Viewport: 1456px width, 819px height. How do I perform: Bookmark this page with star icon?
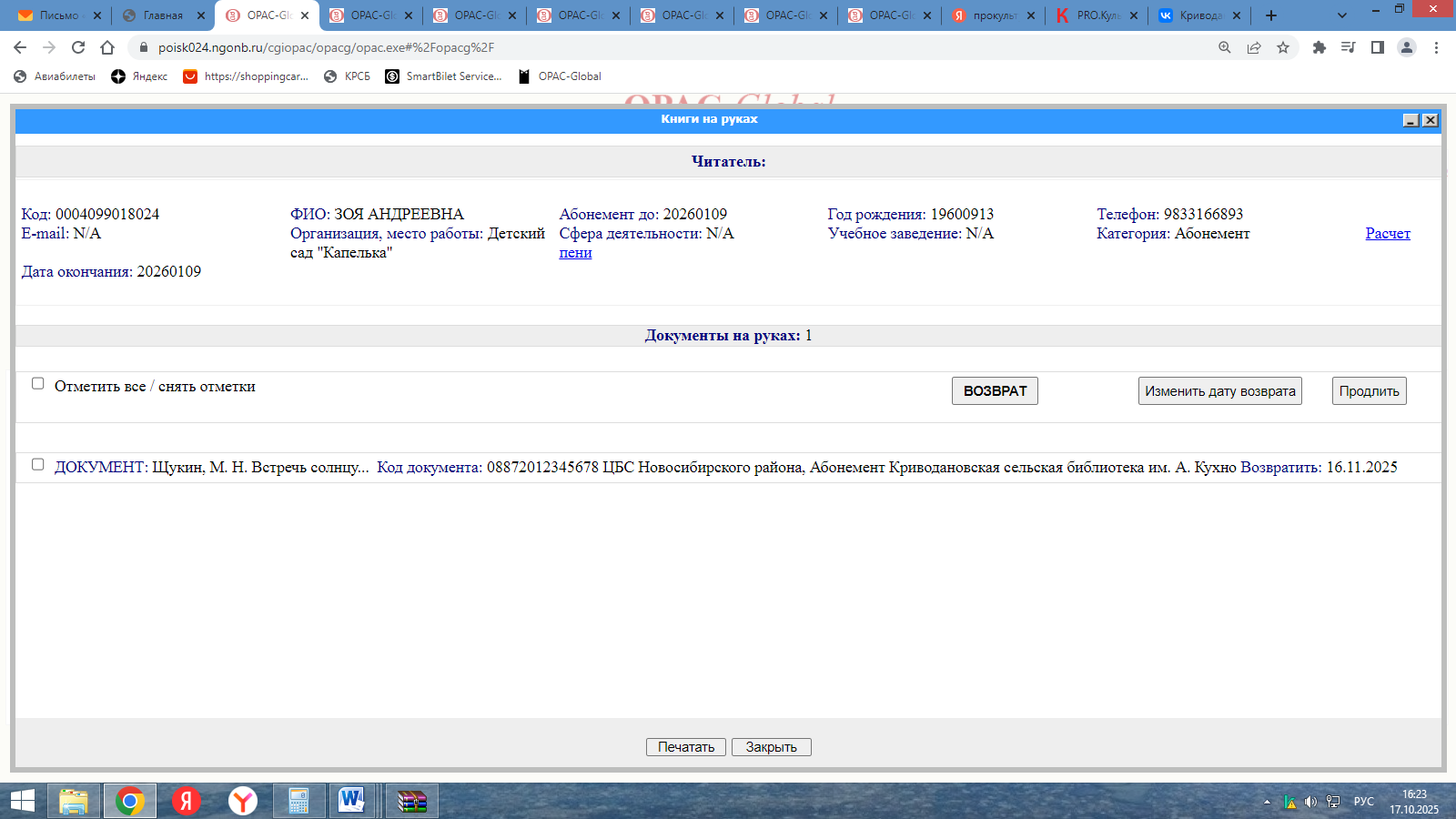tap(1283, 47)
